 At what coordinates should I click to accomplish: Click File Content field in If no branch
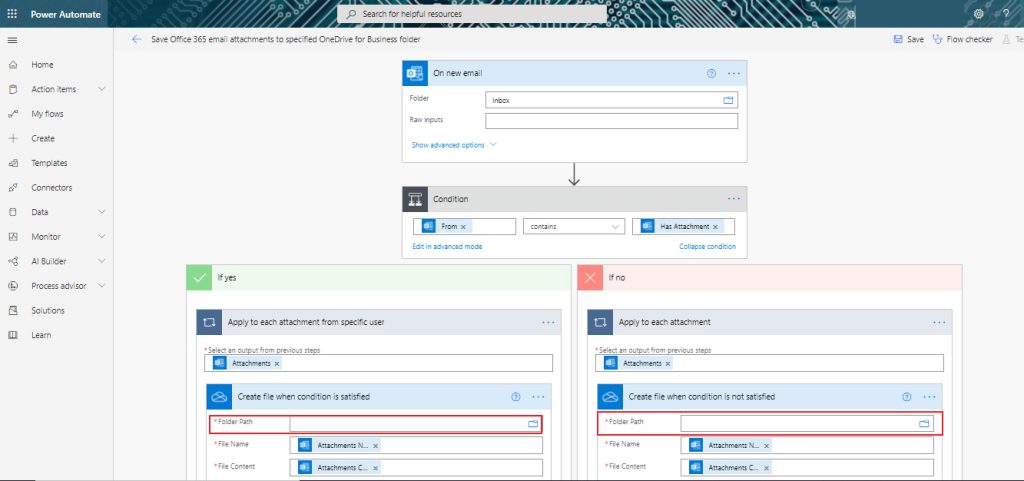pyautogui.click(x=807, y=467)
